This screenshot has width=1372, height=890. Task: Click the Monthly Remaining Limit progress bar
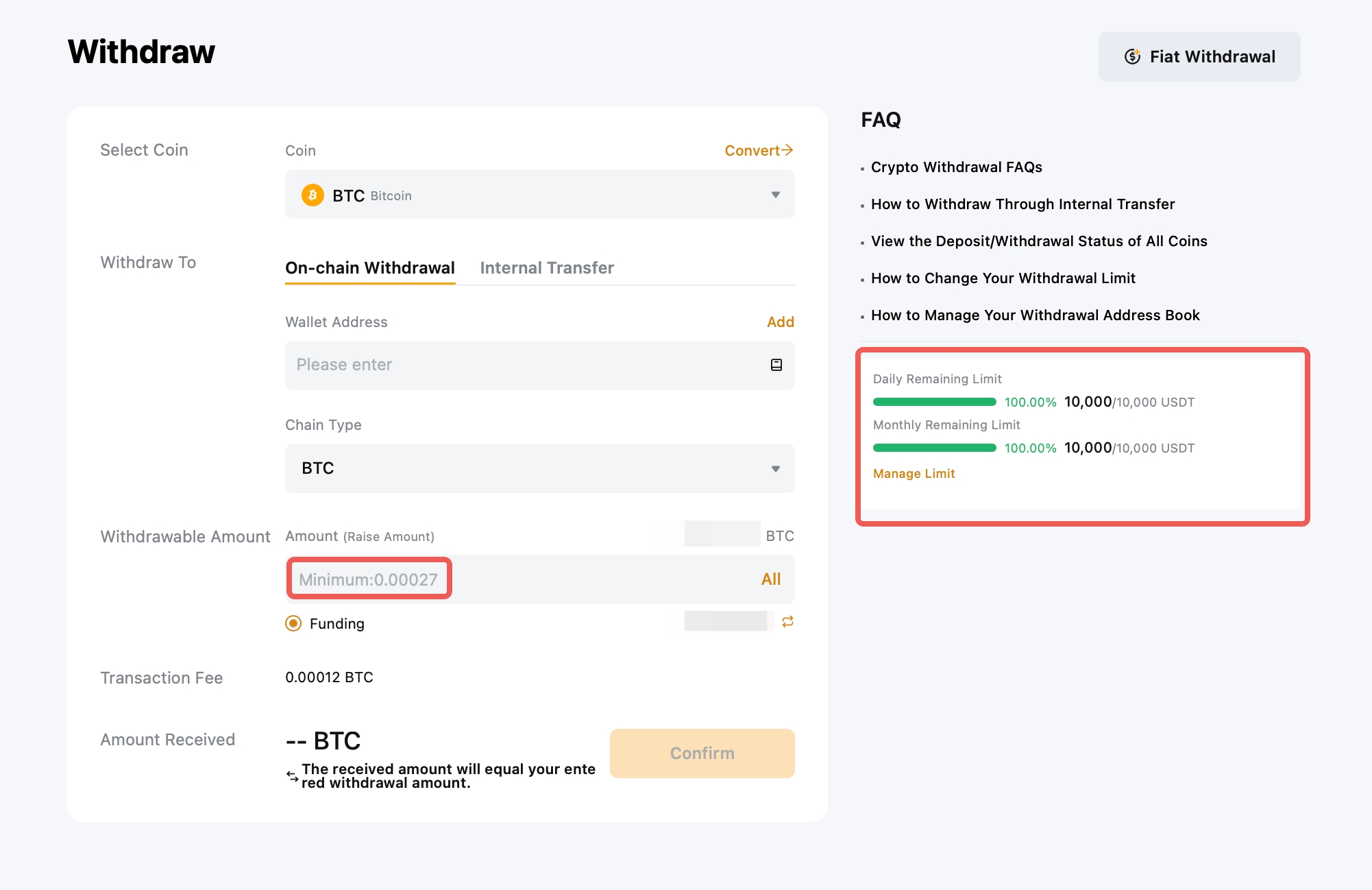click(934, 448)
